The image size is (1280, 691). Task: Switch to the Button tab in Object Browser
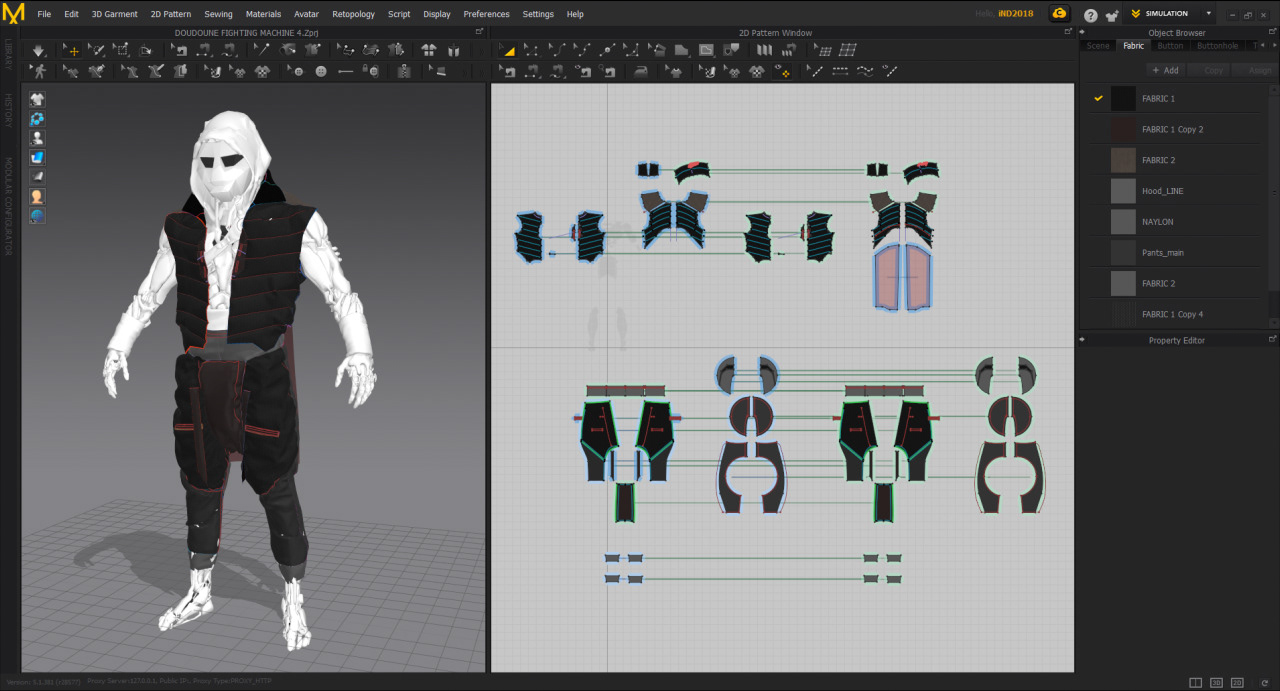coord(1169,46)
